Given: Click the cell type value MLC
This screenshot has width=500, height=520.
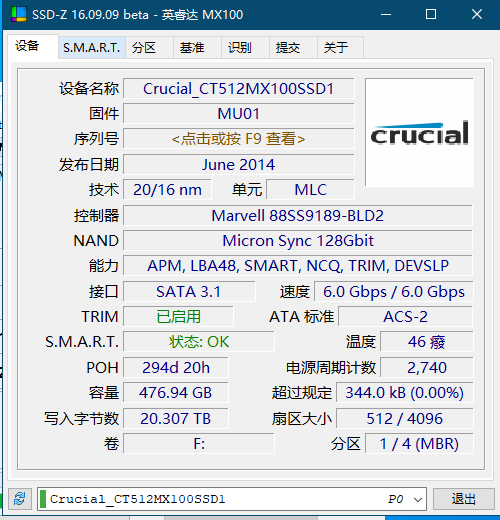Looking at the screenshot, I should pos(310,190).
